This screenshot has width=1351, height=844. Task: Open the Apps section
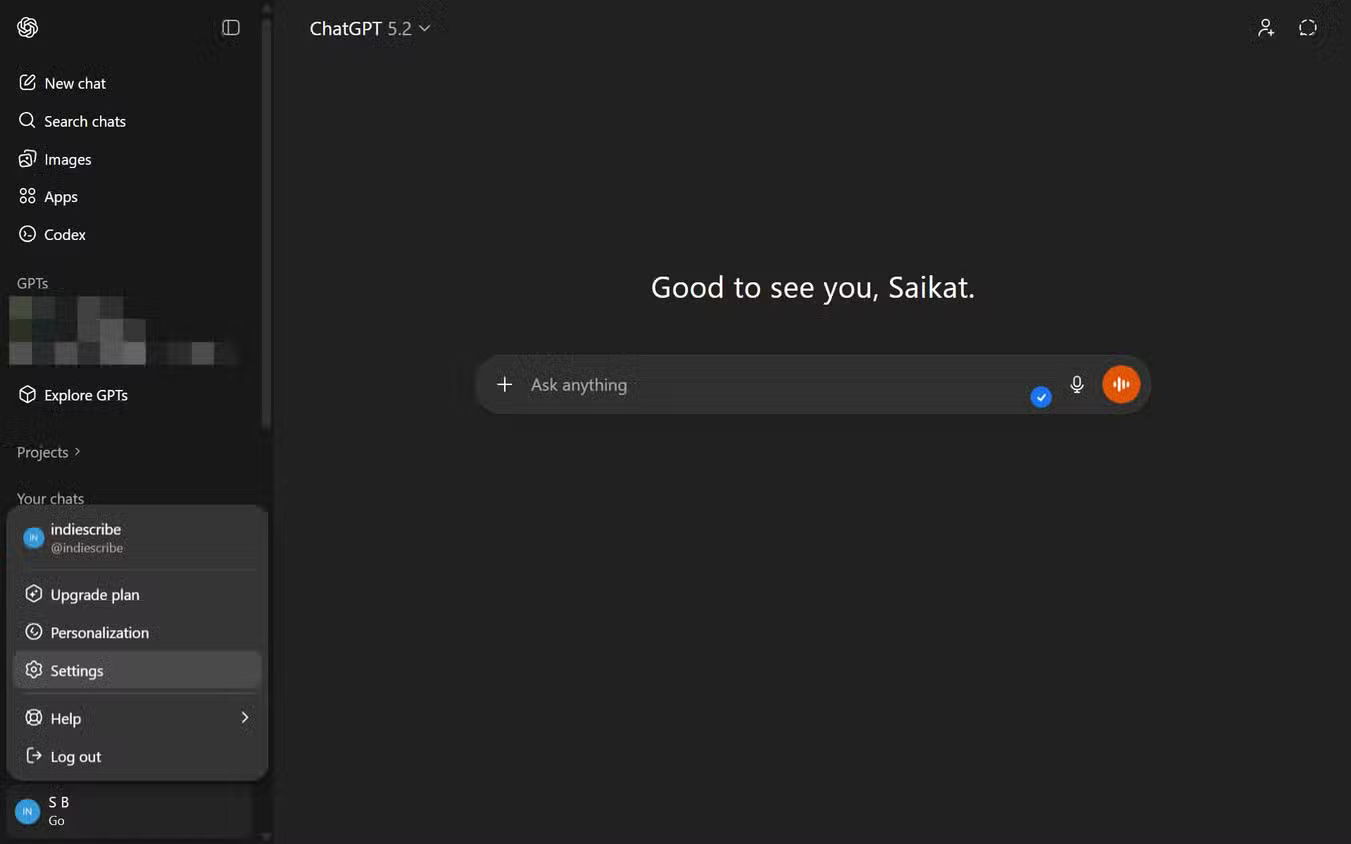pyautogui.click(x=60, y=197)
